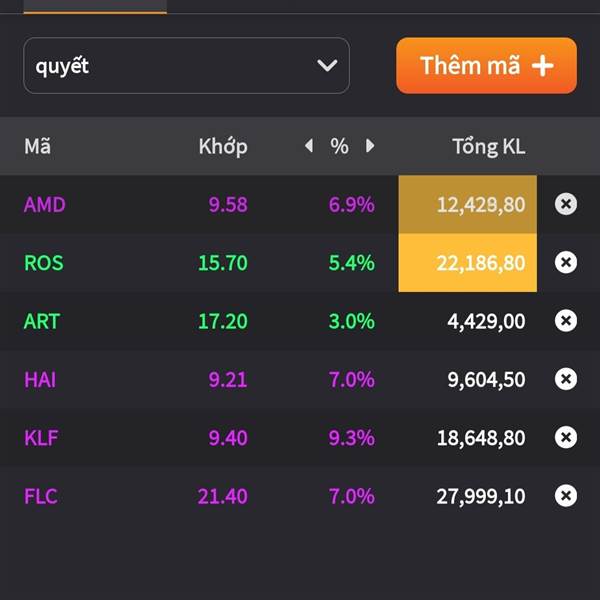The width and height of the screenshot is (600, 600).
Task: Sort by the Tổng KL column header
Action: coord(489,146)
